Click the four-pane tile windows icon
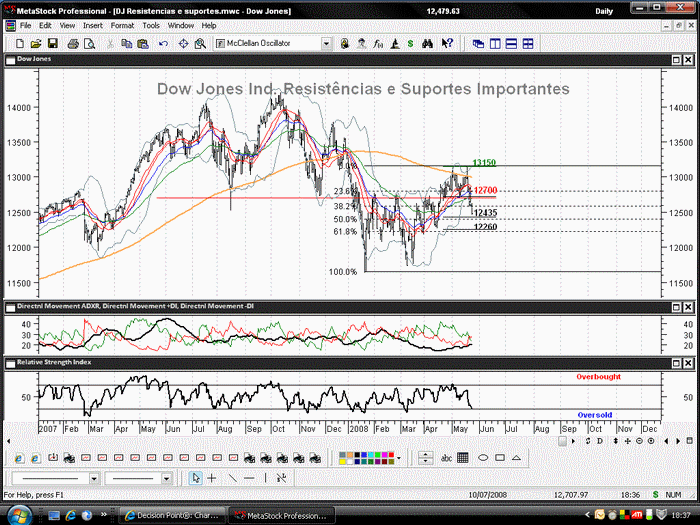The image size is (700, 525). (528, 44)
